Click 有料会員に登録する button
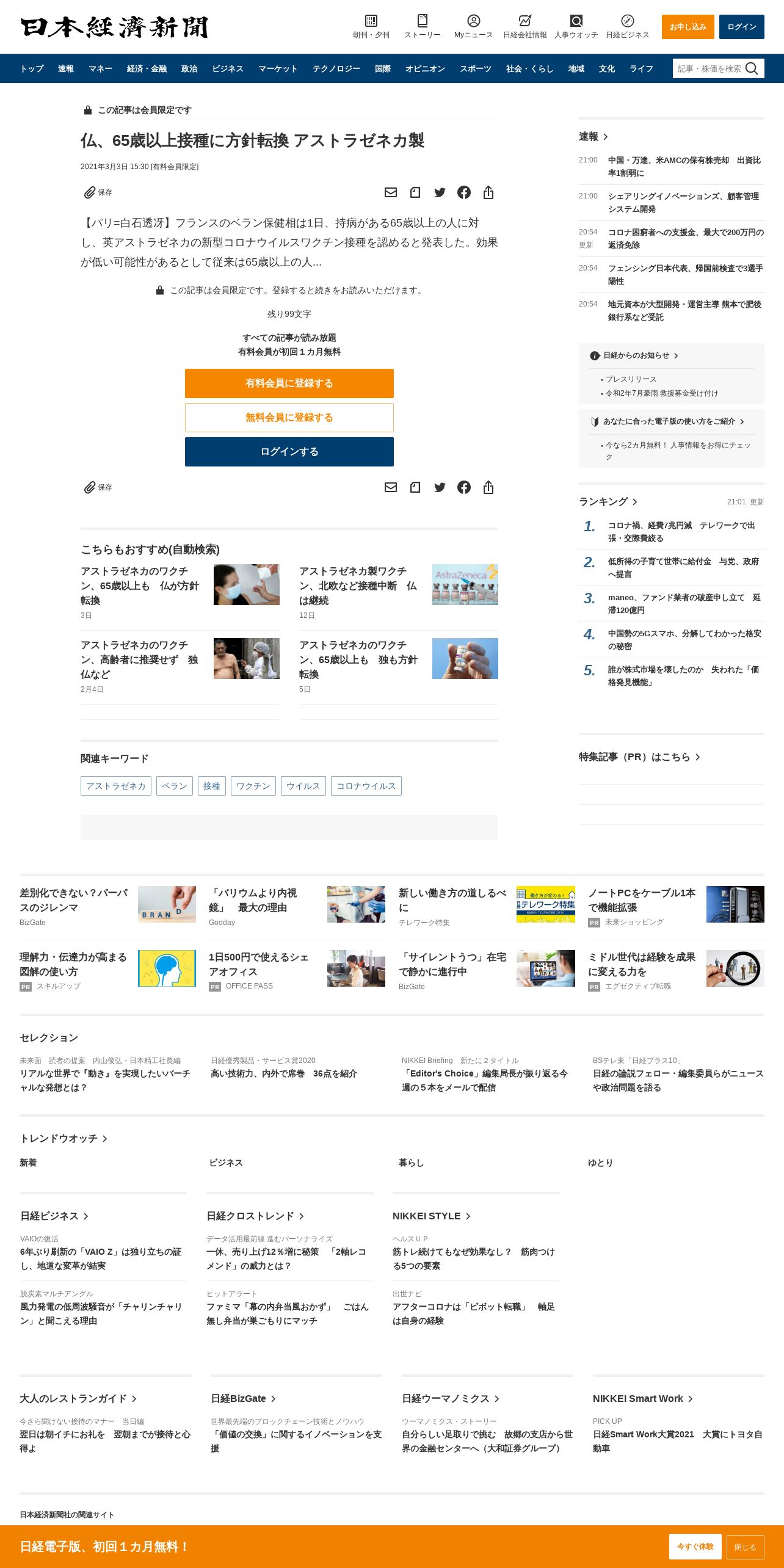This screenshot has height=1568, width=784. coord(289,383)
